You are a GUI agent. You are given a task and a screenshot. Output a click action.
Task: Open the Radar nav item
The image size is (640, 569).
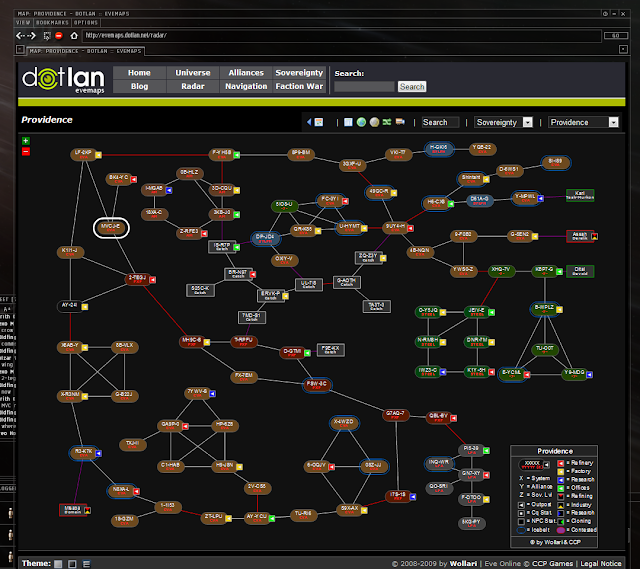(193, 87)
